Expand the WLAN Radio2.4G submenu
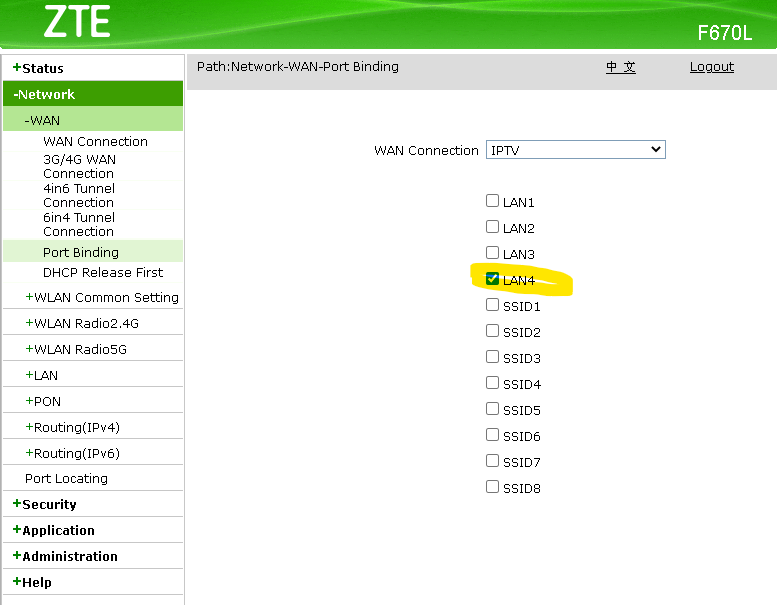777x605 pixels. tap(82, 324)
